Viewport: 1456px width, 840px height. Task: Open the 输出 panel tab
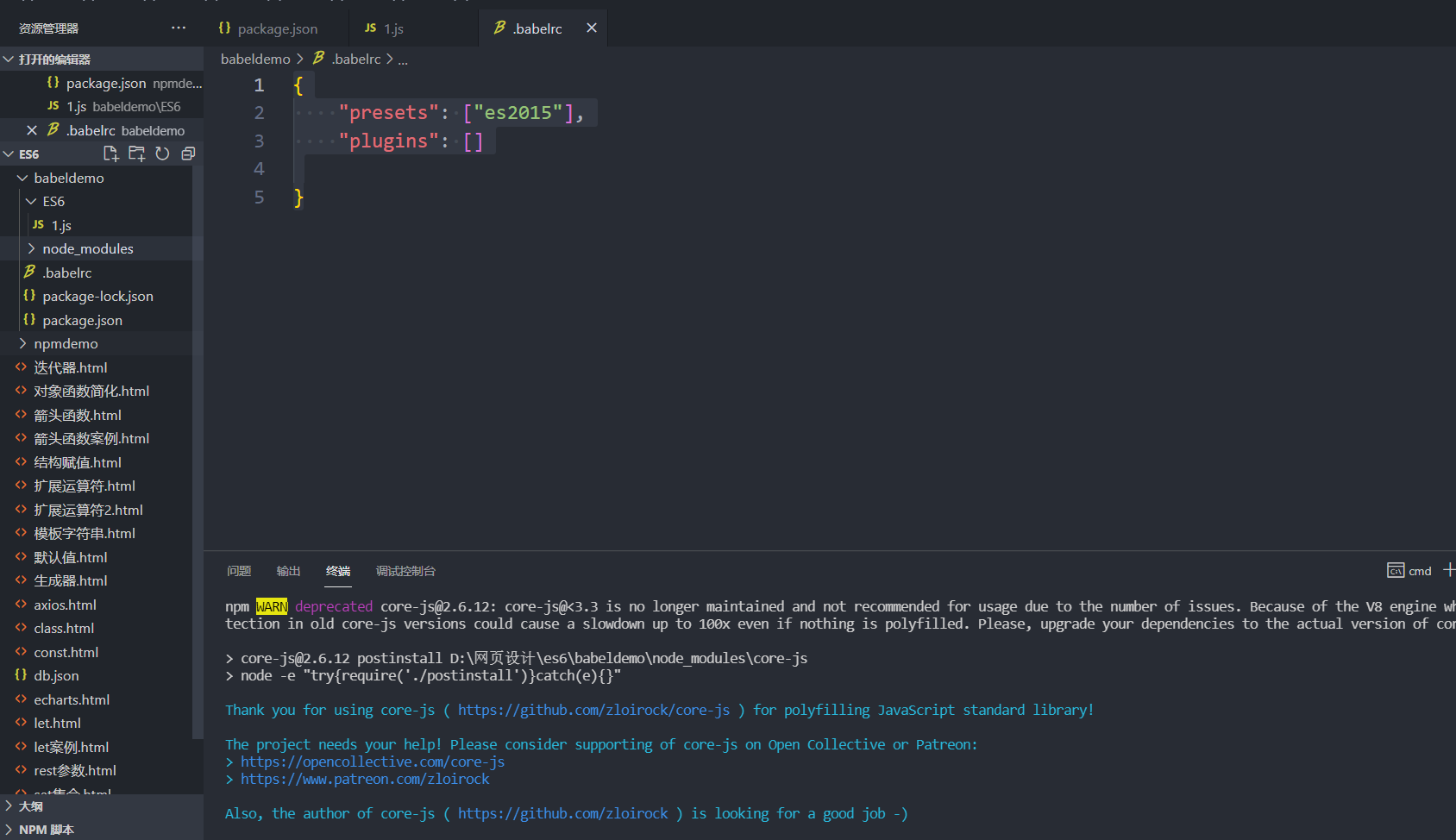click(288, 571)
